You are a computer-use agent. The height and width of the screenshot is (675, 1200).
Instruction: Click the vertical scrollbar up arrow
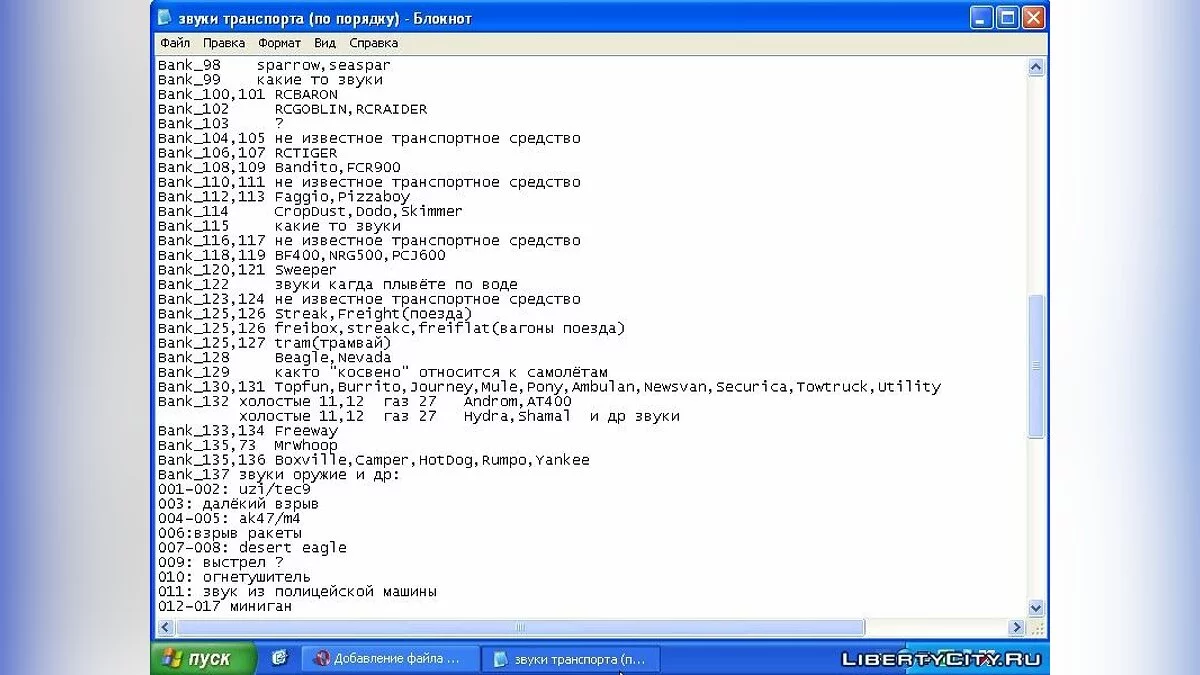point(1036,67)
